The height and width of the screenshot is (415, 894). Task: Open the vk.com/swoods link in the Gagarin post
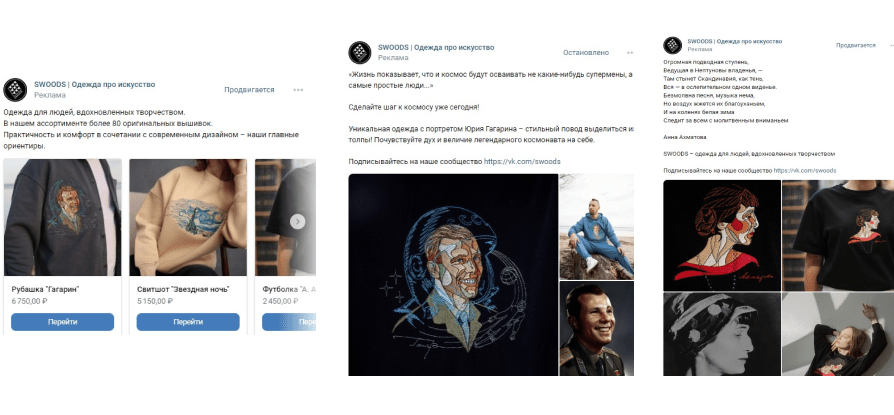click(x=522, y=161)
